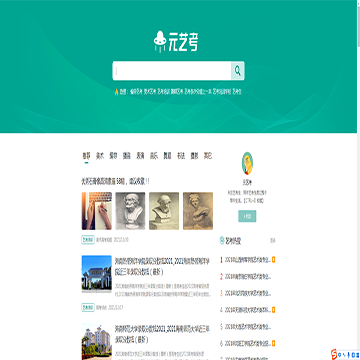The width and height of the screenshot is (360, 360).
Task: Click the magnifier search icon button
Action: coord(238,71)
